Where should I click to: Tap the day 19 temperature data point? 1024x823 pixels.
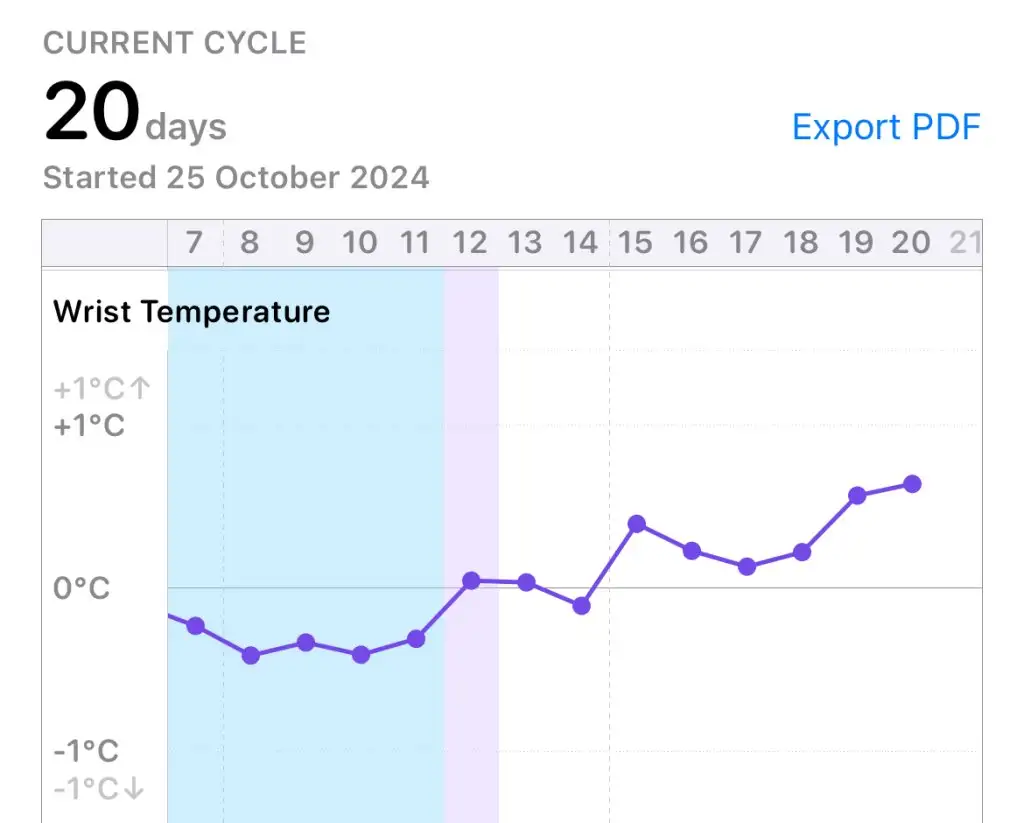coord(857,495)
